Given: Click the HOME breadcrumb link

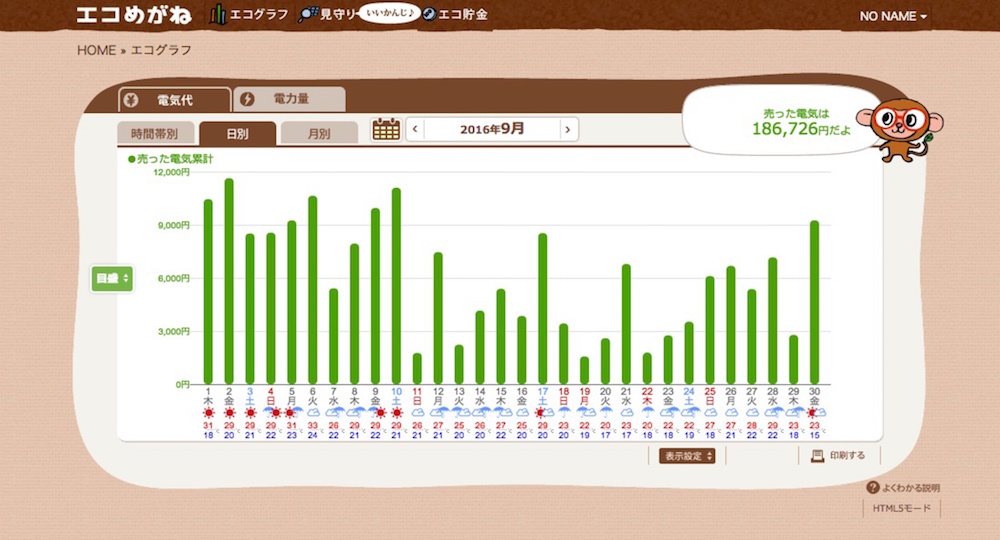Looking at the screenshot, I should [96, 50].
